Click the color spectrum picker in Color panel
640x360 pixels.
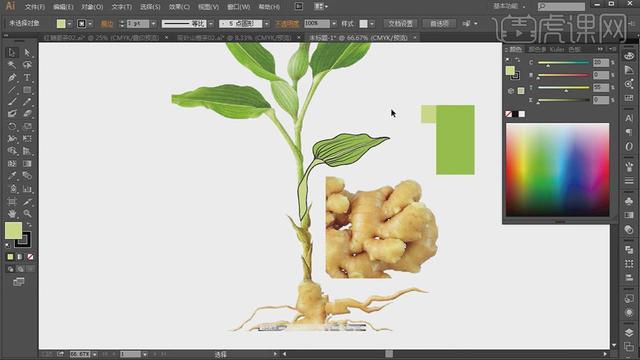pos(558,170)
